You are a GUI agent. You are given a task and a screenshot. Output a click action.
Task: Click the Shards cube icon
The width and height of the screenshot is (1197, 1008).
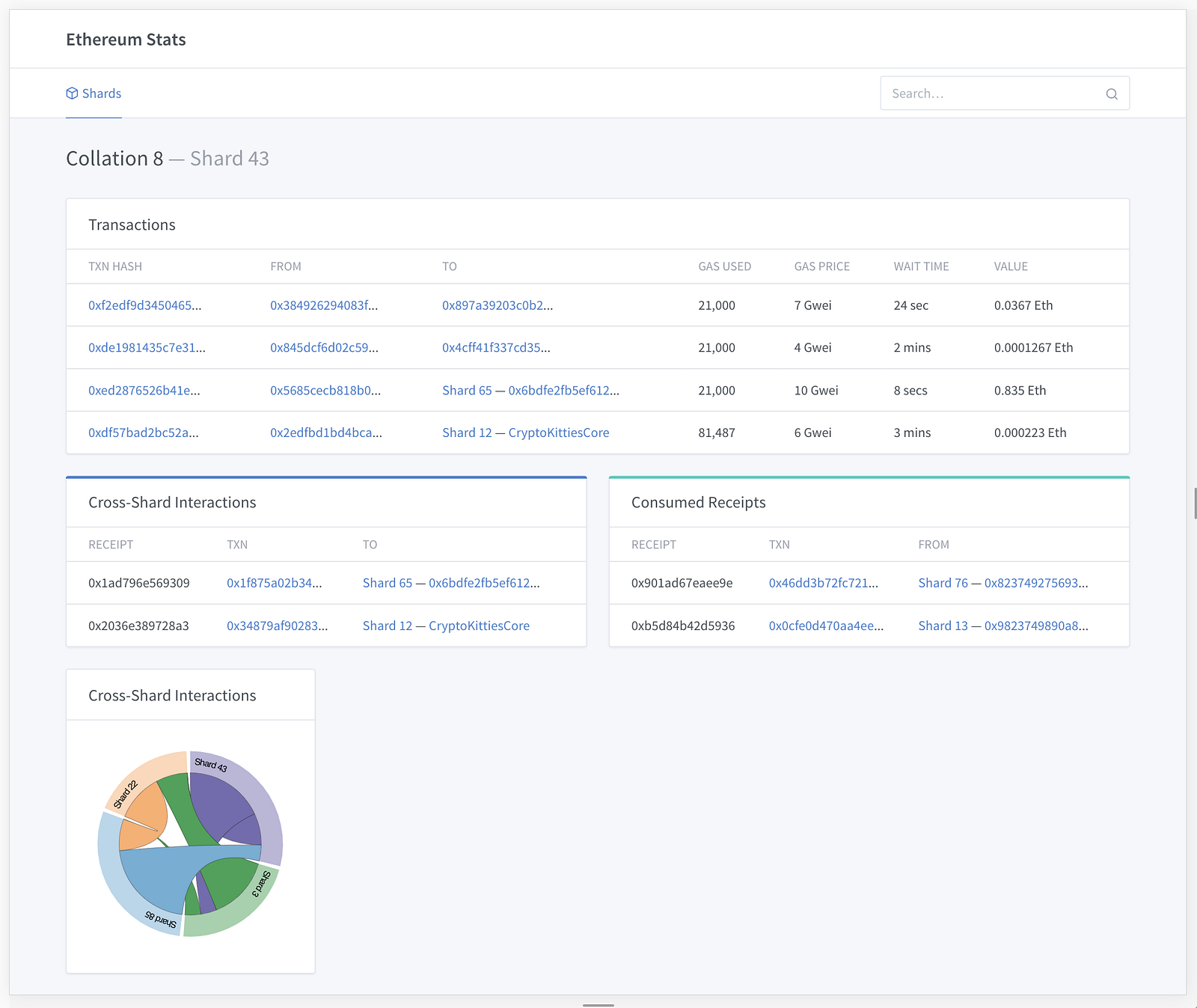[x=72, y=94]
